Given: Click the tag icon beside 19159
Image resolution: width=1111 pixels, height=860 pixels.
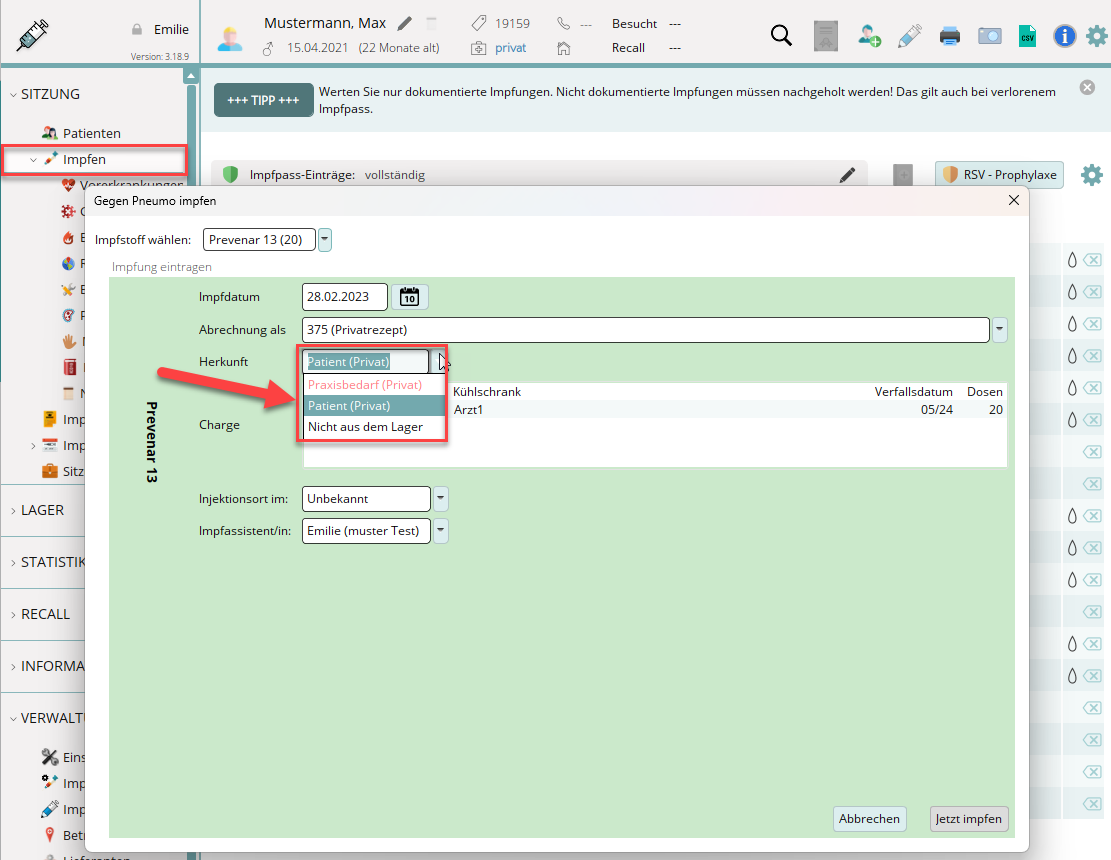Looking at the screenshot, I should (479, 23).
